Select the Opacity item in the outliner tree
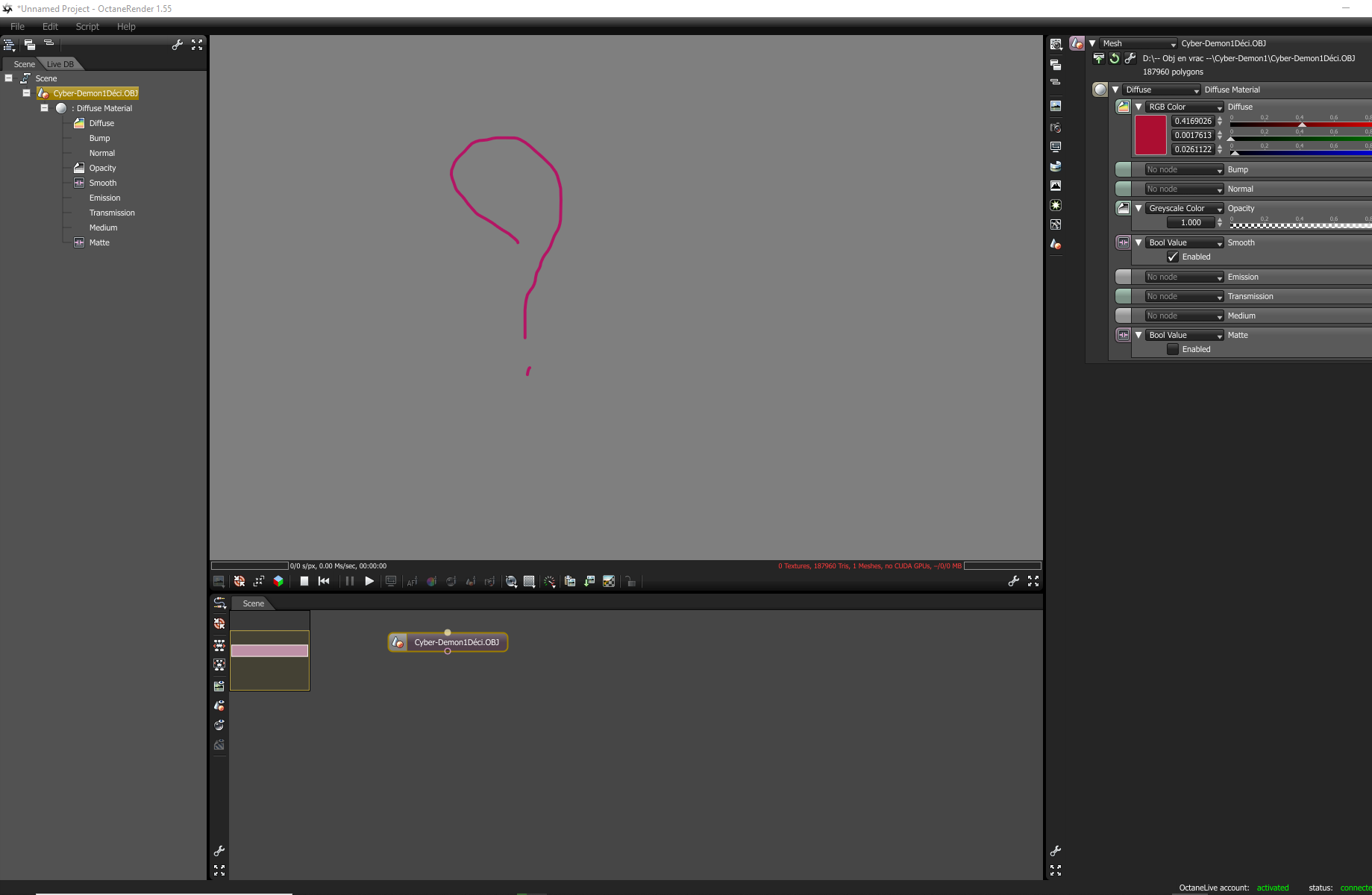1372x895 pixels. pos(102,169)
